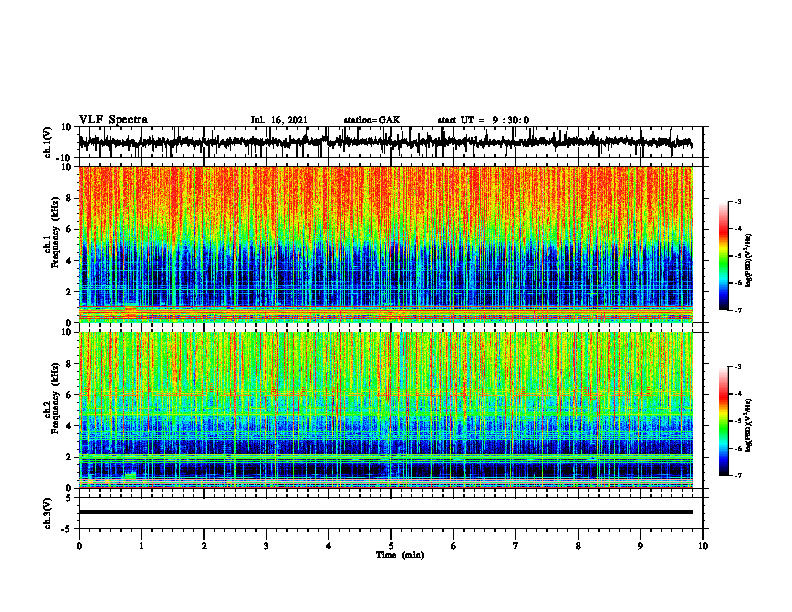The height and width of the screenshot is (612, 792).
Task: Click the "-7" label below ch.2 colorbar
Action: pos(737,475)
